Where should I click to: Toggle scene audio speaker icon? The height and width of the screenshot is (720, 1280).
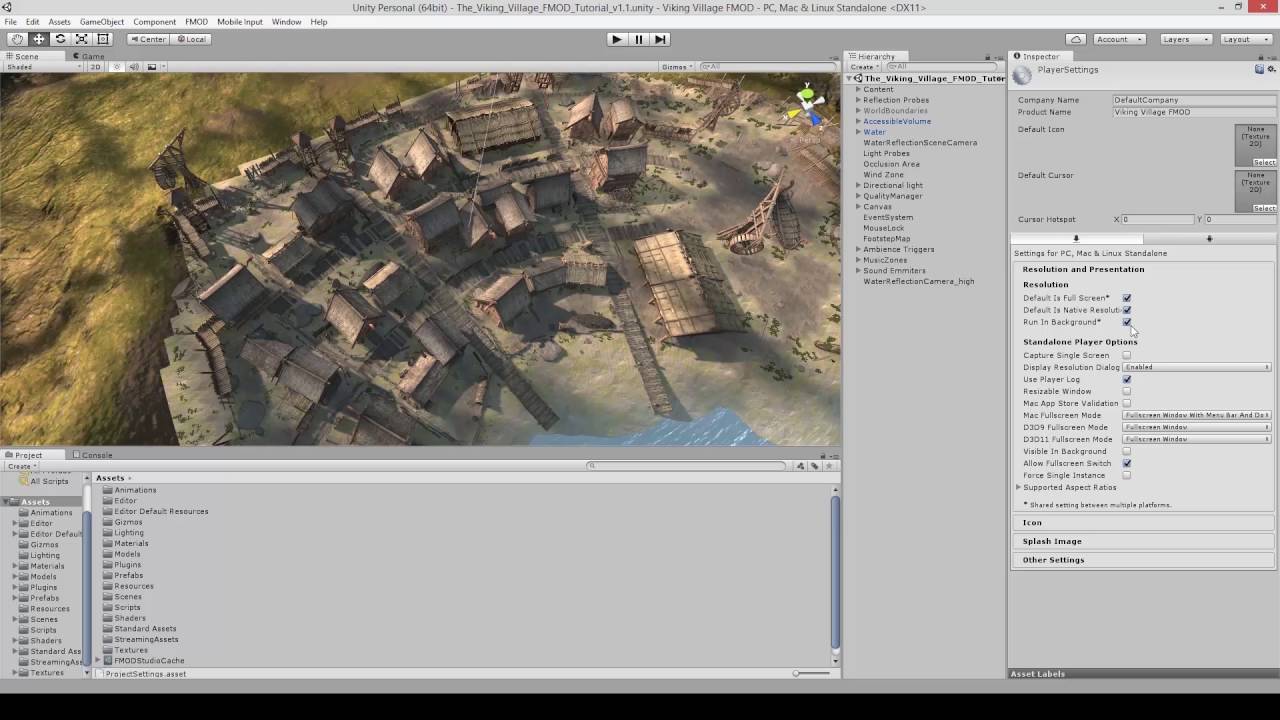tap(134, 67)
